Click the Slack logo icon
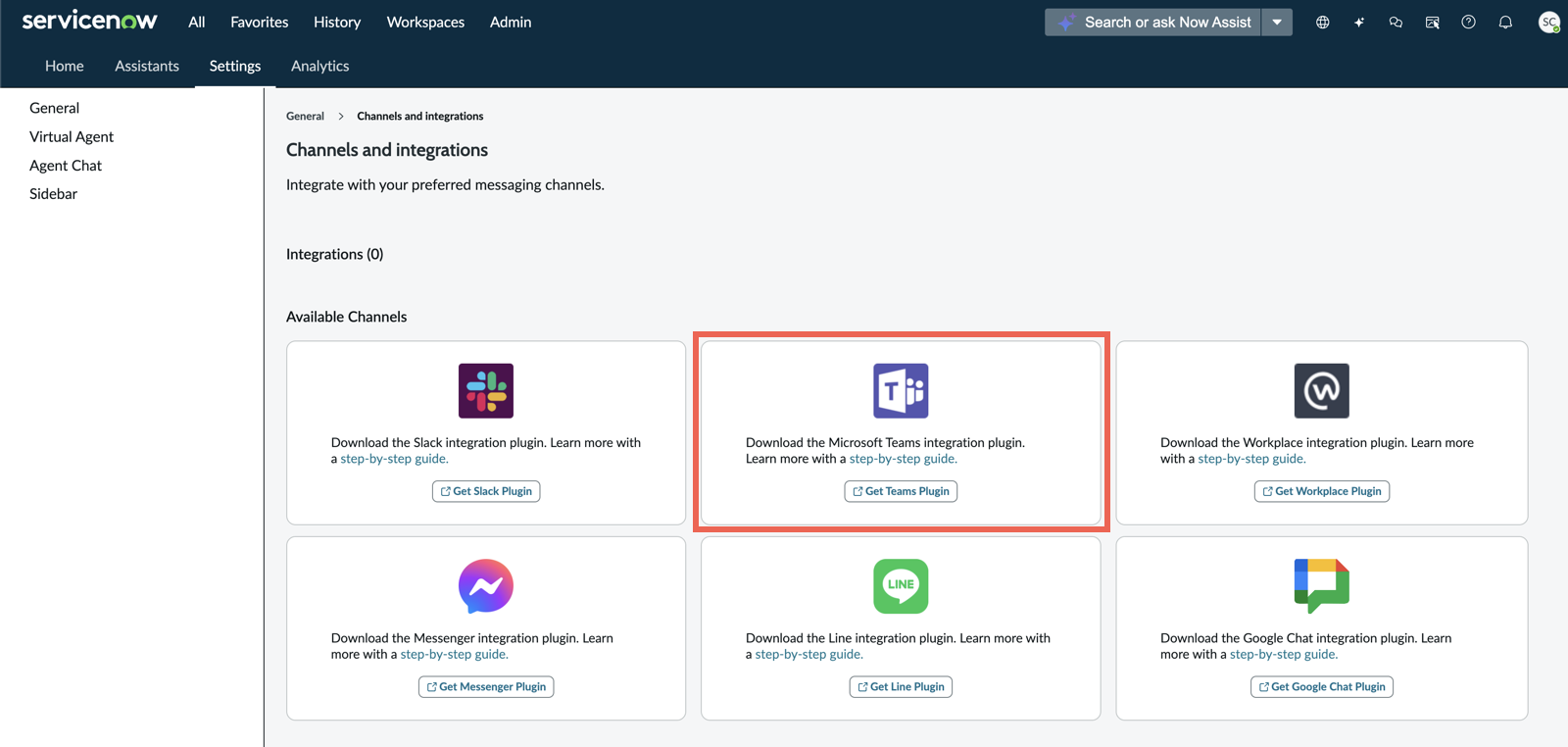This screenshot has height=747, width=1568. click(x=486, y=390)
